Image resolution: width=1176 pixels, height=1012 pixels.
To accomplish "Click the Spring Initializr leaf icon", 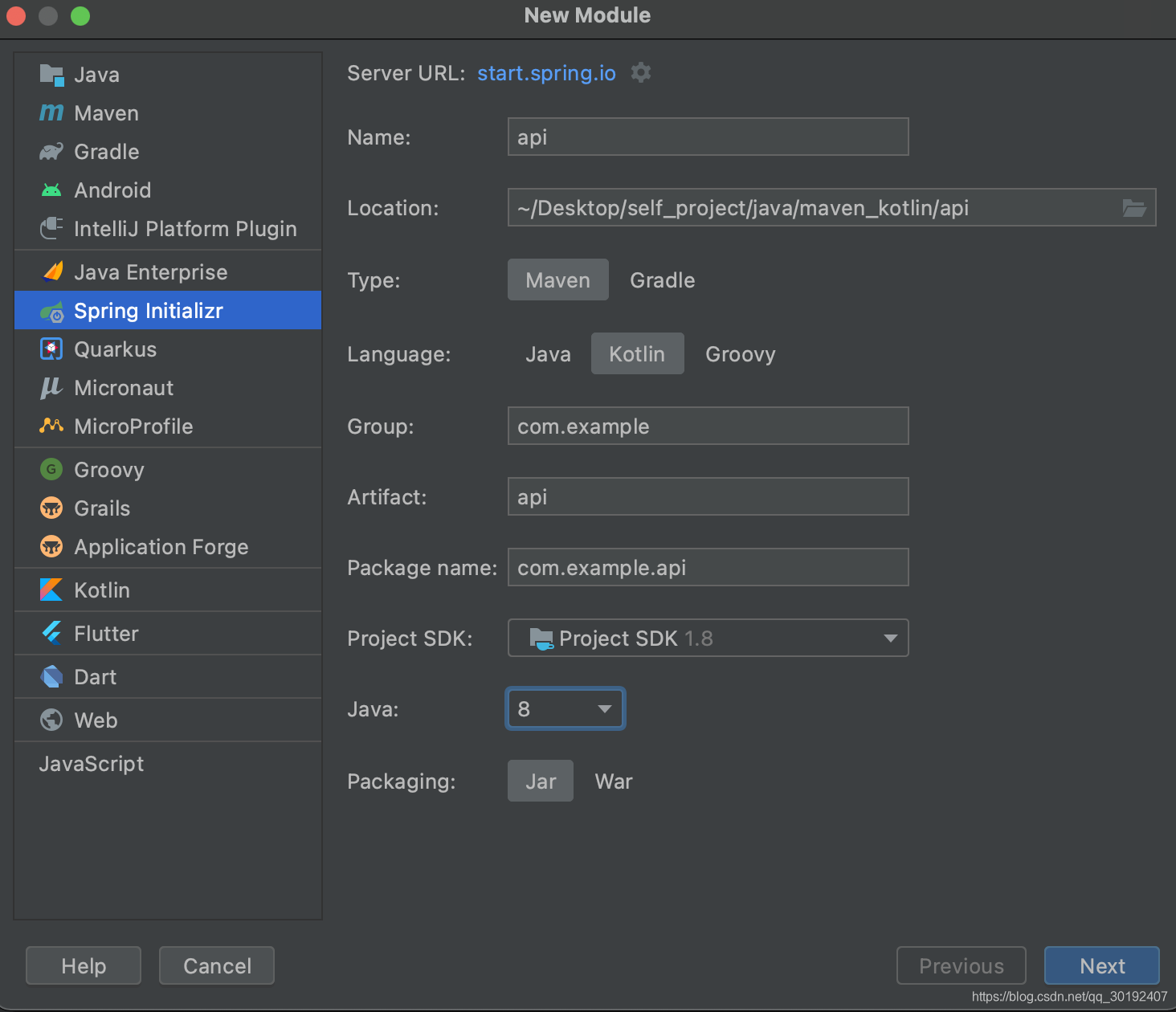I will tap(51, 311).
